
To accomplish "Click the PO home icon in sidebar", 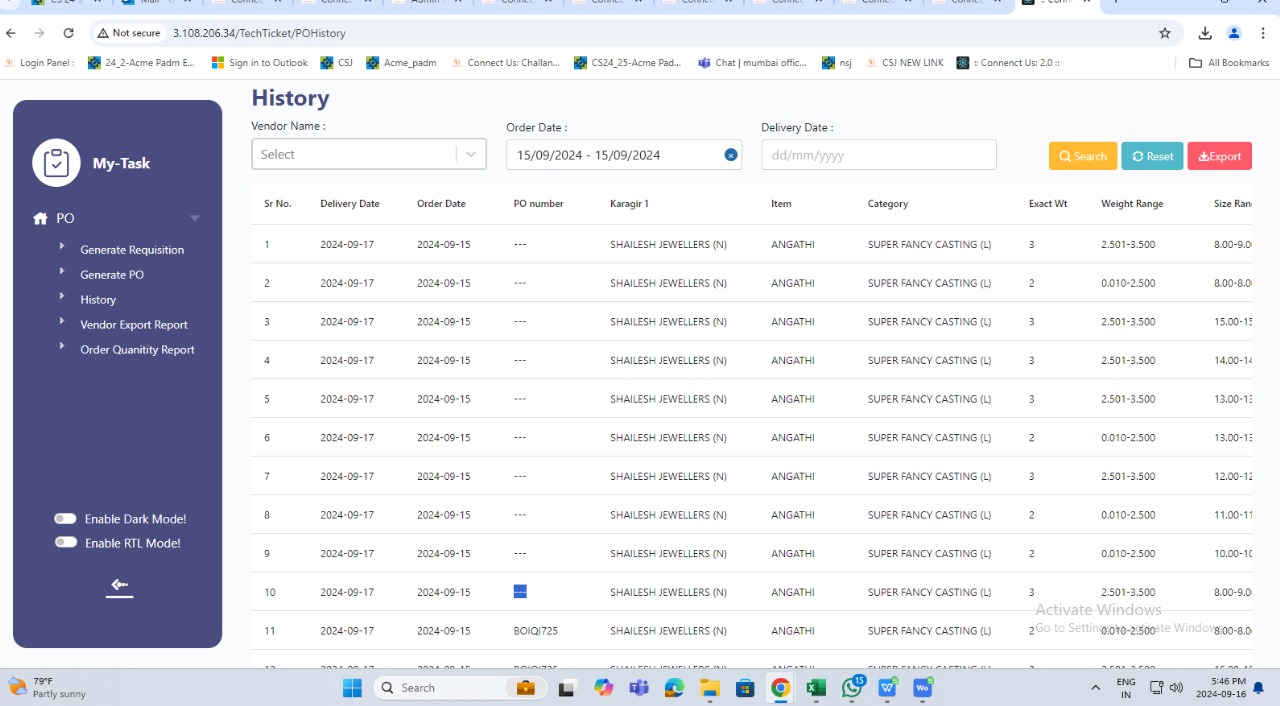I will tap(40, 218).
